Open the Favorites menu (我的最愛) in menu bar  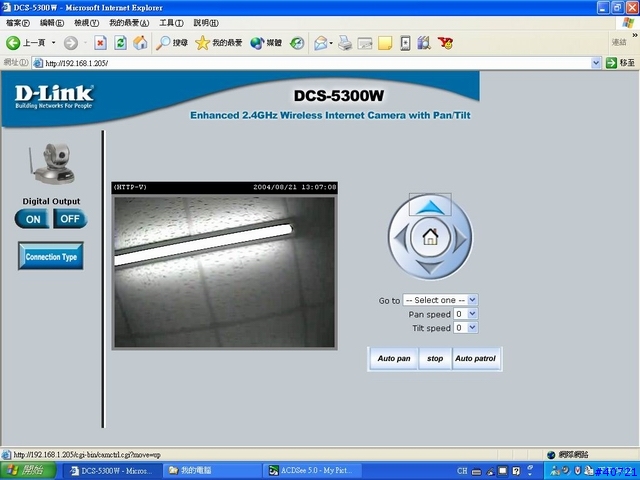point(129,23)
